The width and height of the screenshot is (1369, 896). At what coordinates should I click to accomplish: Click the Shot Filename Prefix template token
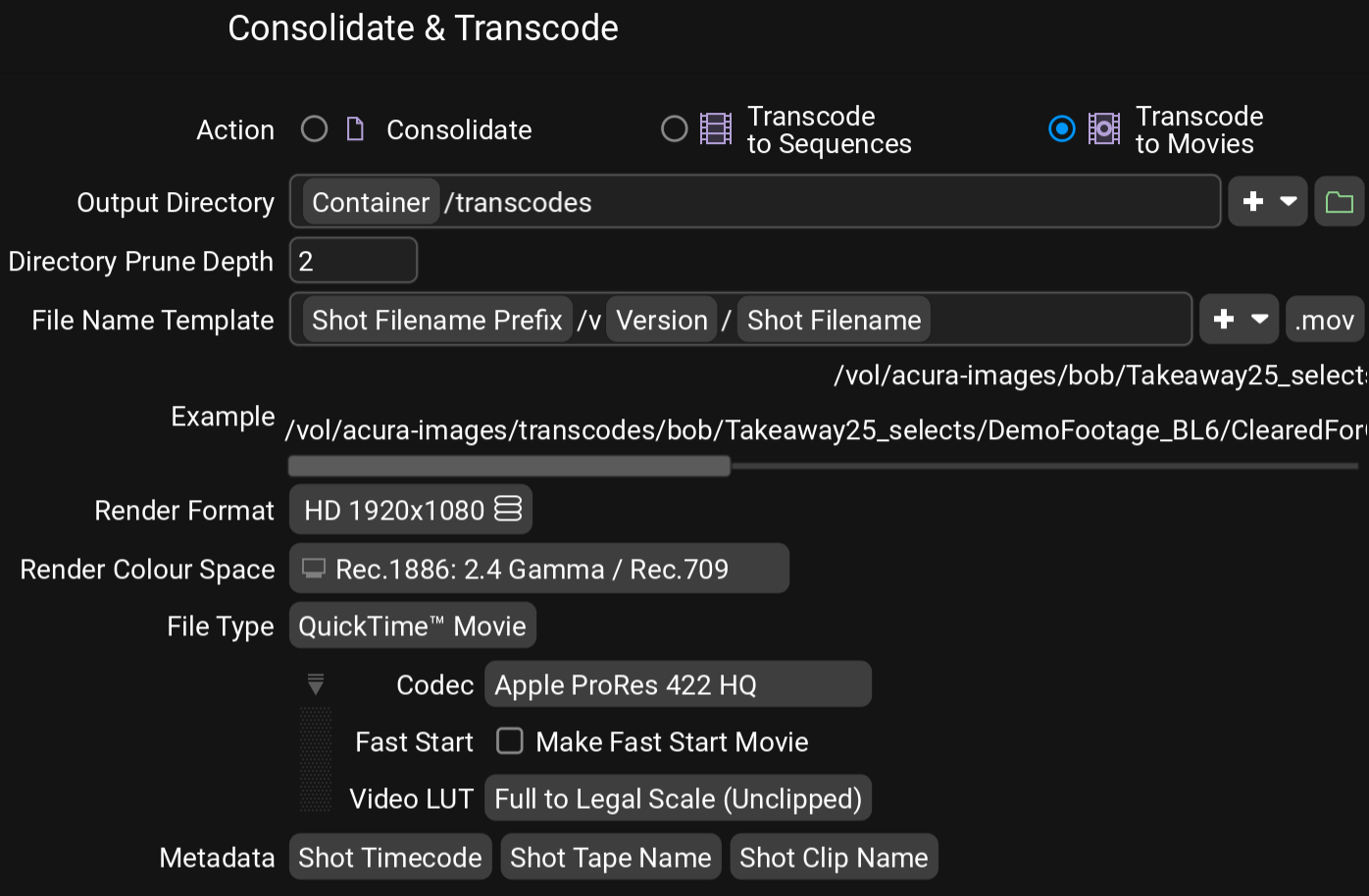(x=437, y=320)
